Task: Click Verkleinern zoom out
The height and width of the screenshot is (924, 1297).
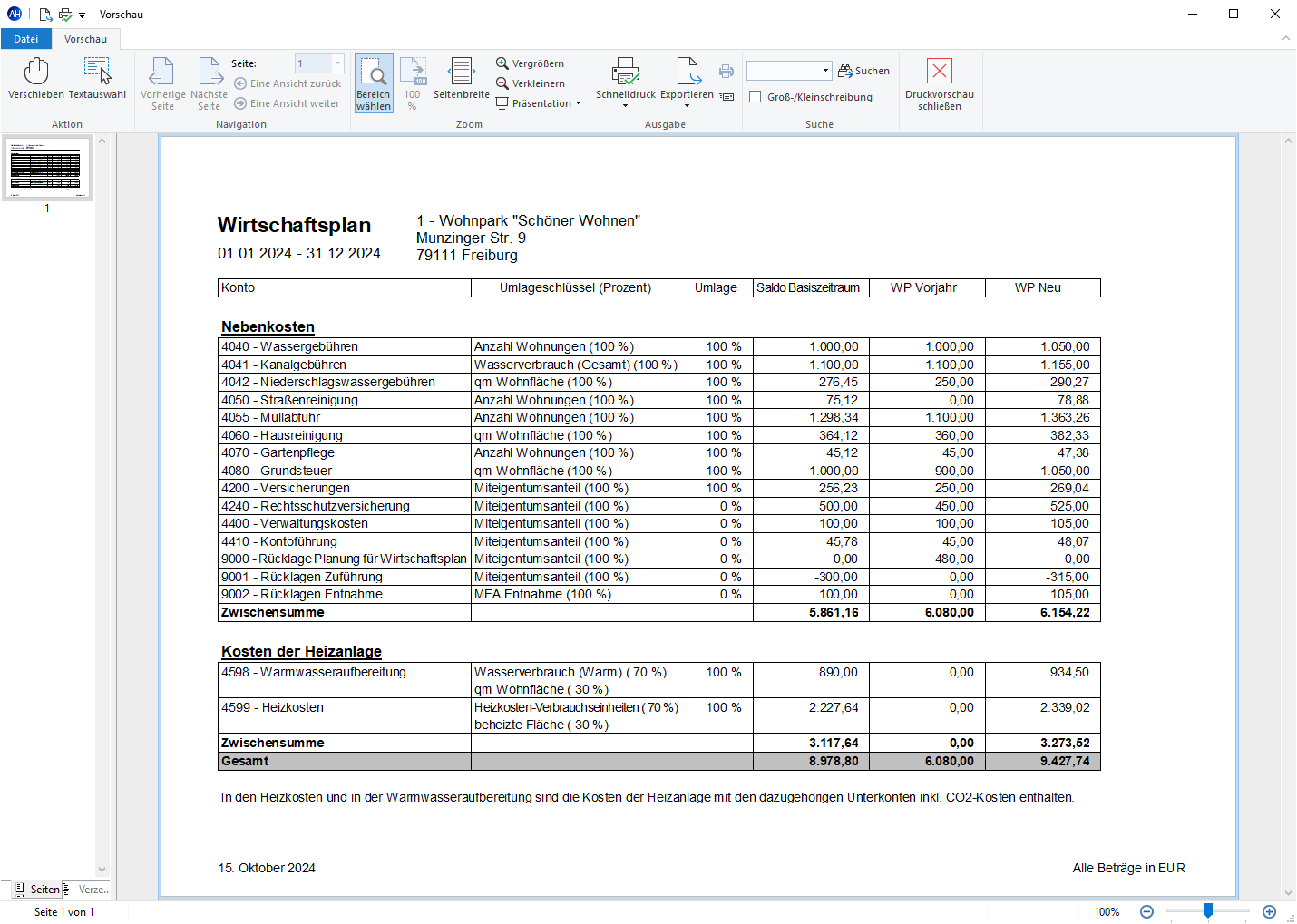Action: pyautogui.click(x=530, y=83)
